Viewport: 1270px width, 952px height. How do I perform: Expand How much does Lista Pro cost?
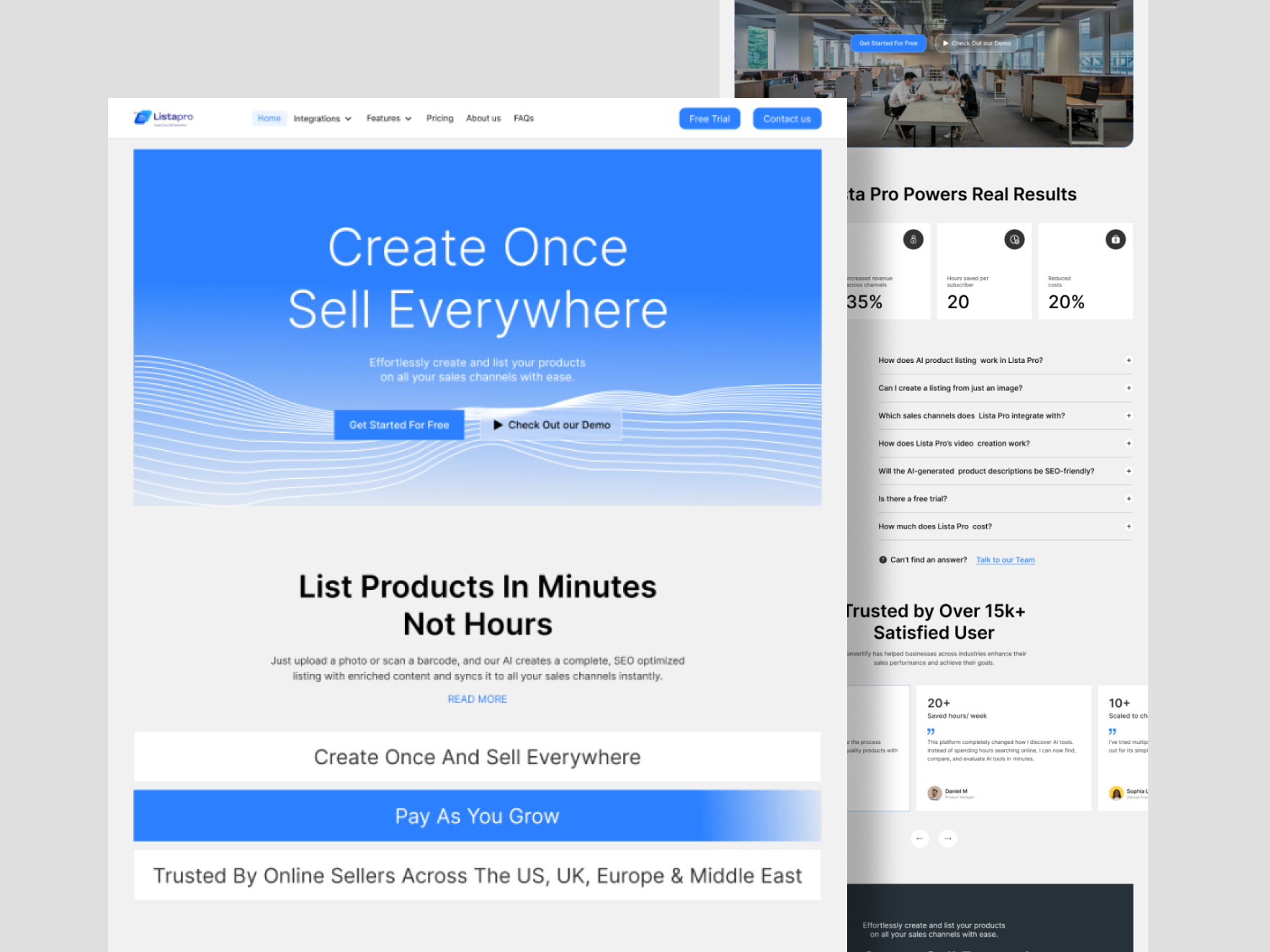(1128, 526)
